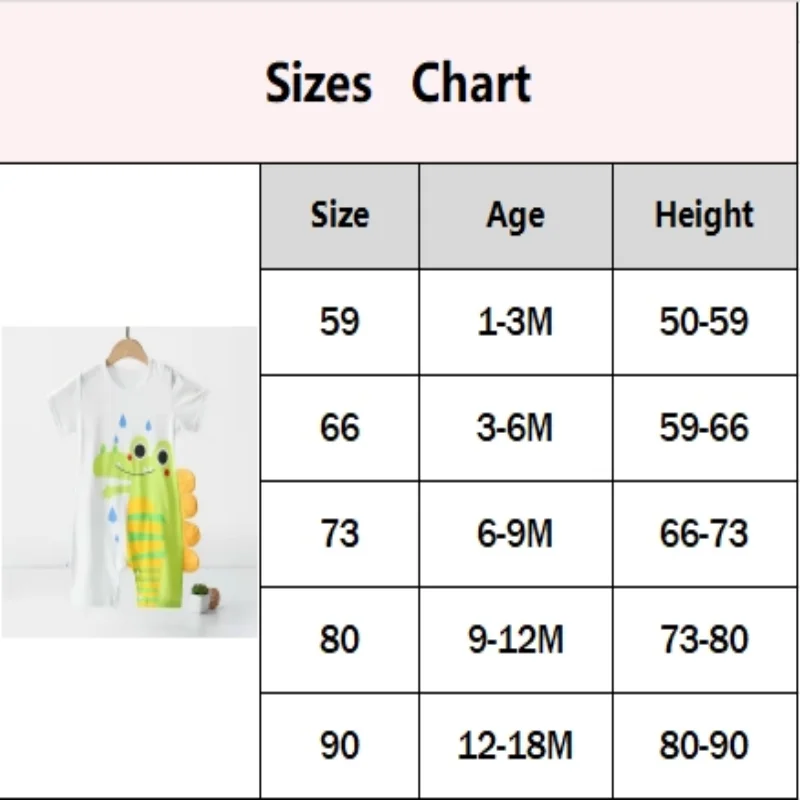Click the 73 cell in Size column
Viewport: 800px width, 800px height.
point(339,534)
